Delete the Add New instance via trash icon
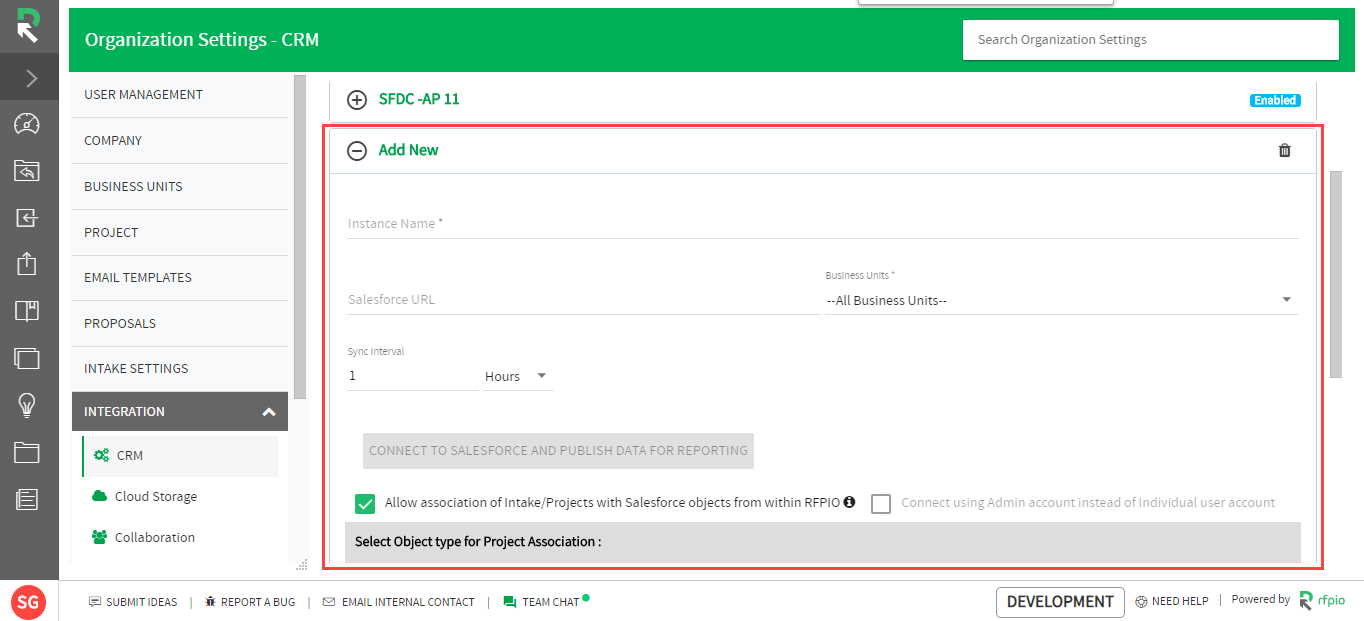1364x621 pixels. (x=1285, y=151)
